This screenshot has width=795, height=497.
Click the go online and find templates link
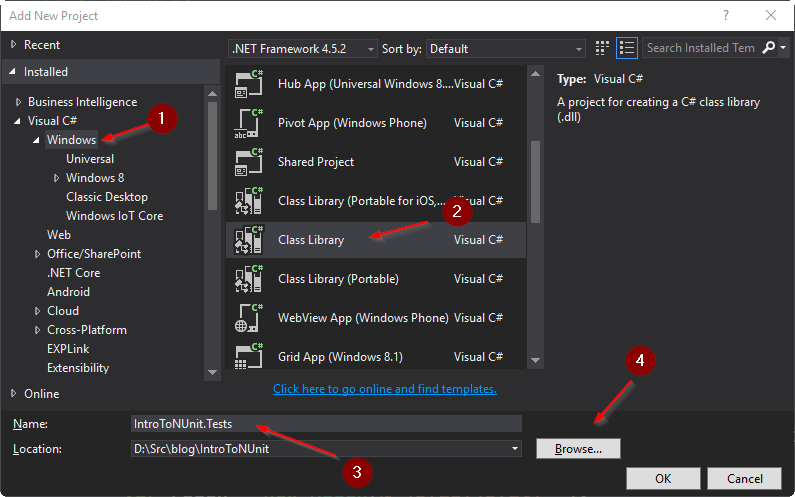pyautogui.click(x=385, y=389)
